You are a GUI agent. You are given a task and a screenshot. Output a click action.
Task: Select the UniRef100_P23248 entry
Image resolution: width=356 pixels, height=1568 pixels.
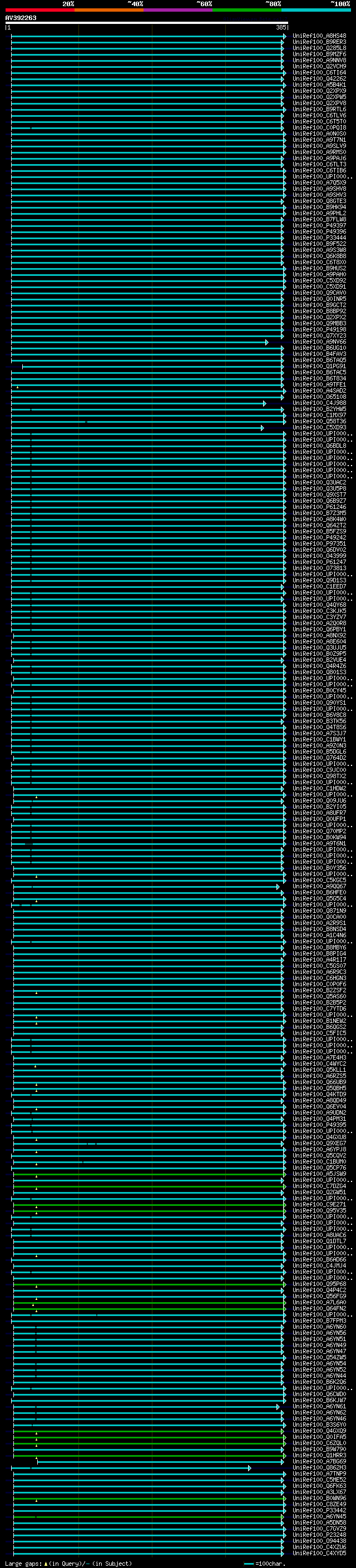[x=319, y=1535]
